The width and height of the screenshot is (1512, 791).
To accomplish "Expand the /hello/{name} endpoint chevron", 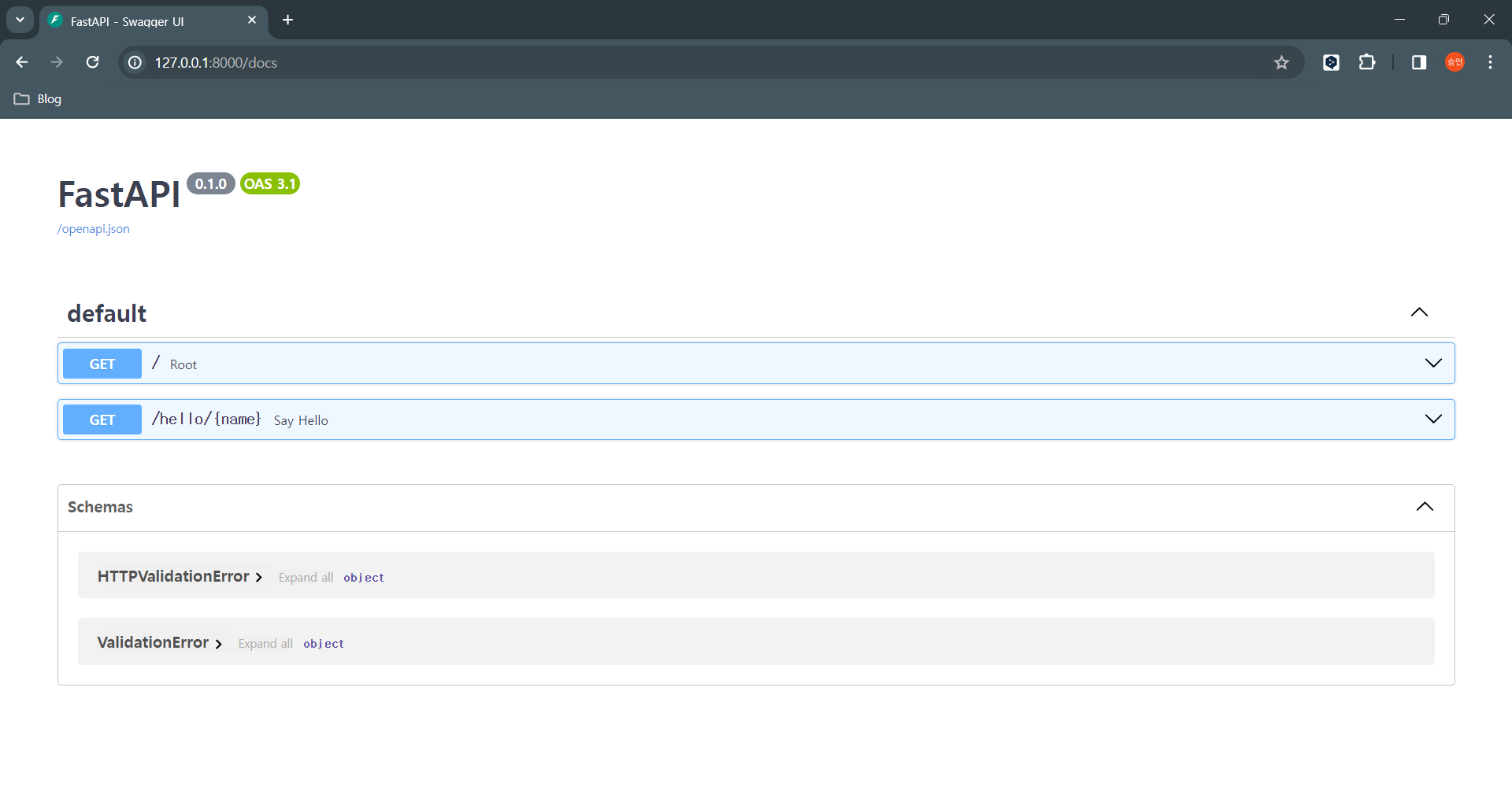I will (x=1433, y=419).
